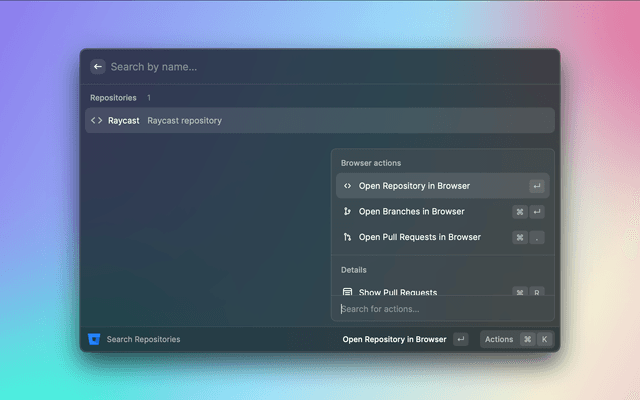The height and width of the screenshot is (400, 640).
Task: Click the Show Pull Requests list icon
Action: (347, 292)
